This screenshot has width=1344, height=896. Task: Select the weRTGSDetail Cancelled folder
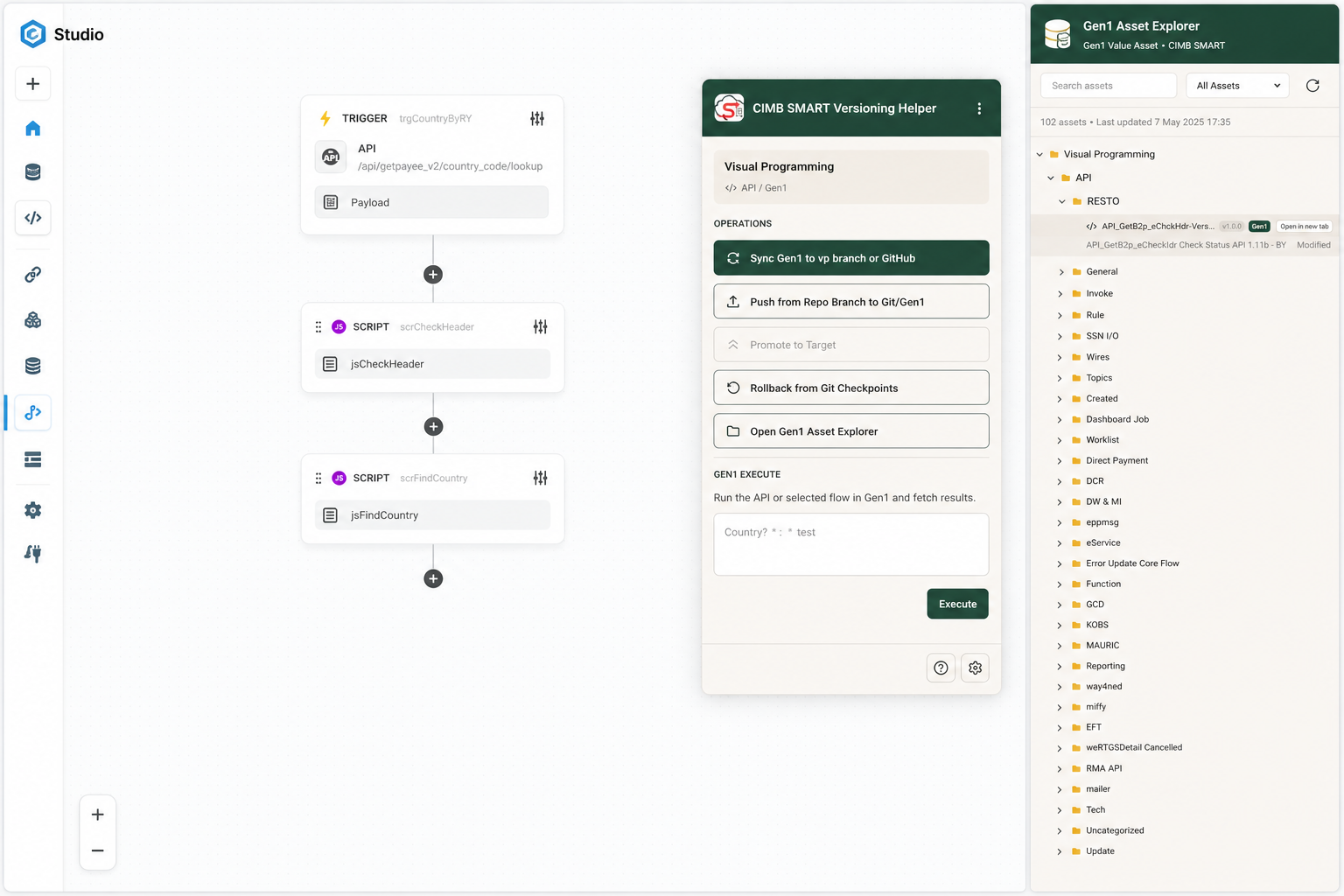click(x=1133, y=747)
